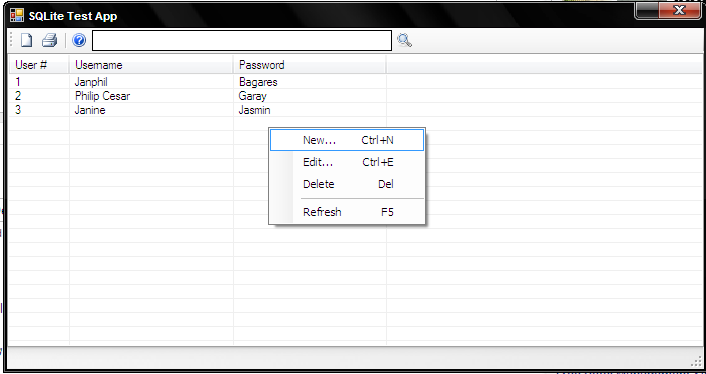
Task: Click the status bar resize grip
Action: (x=696, y=361)
